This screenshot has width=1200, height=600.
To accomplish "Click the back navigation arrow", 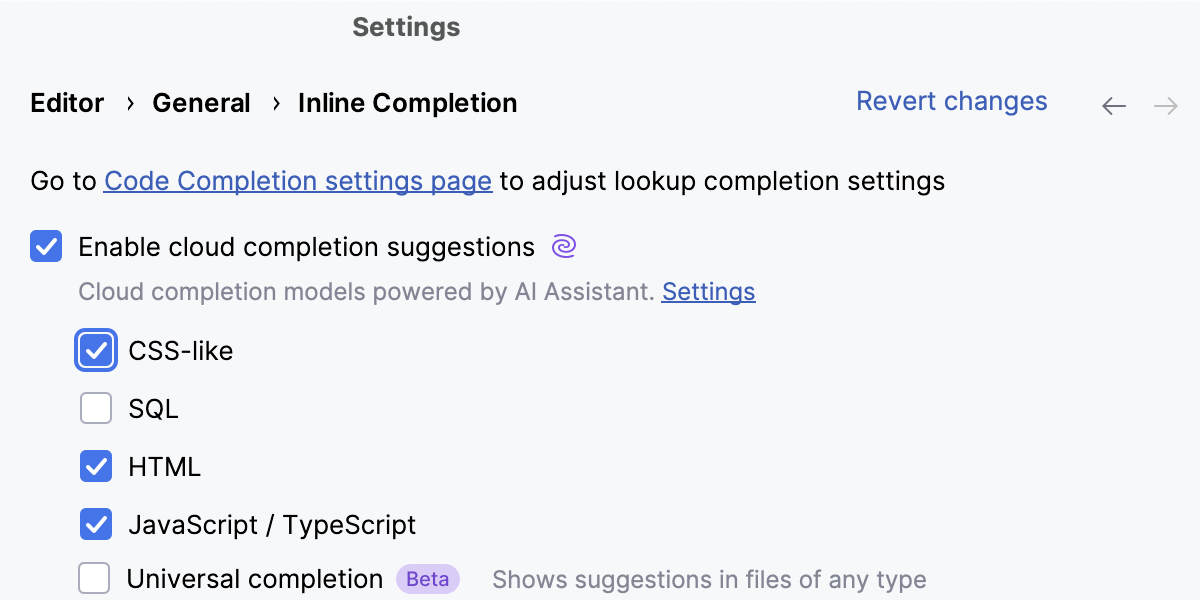I will tap(1113, 104).
